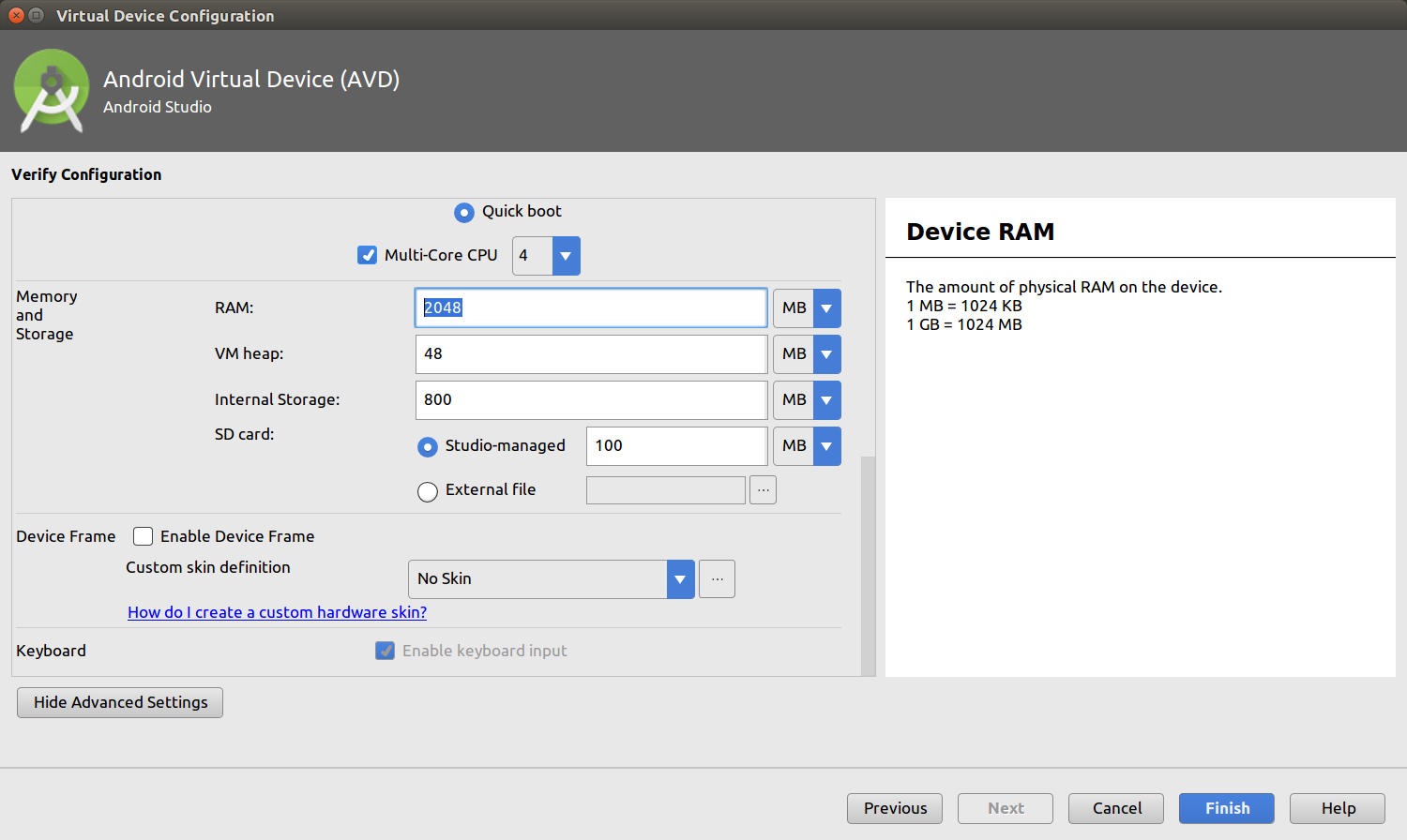Click Finish to create the AVD
The width and height of the screenshot is (1407, 840).
coord(1227,808)
